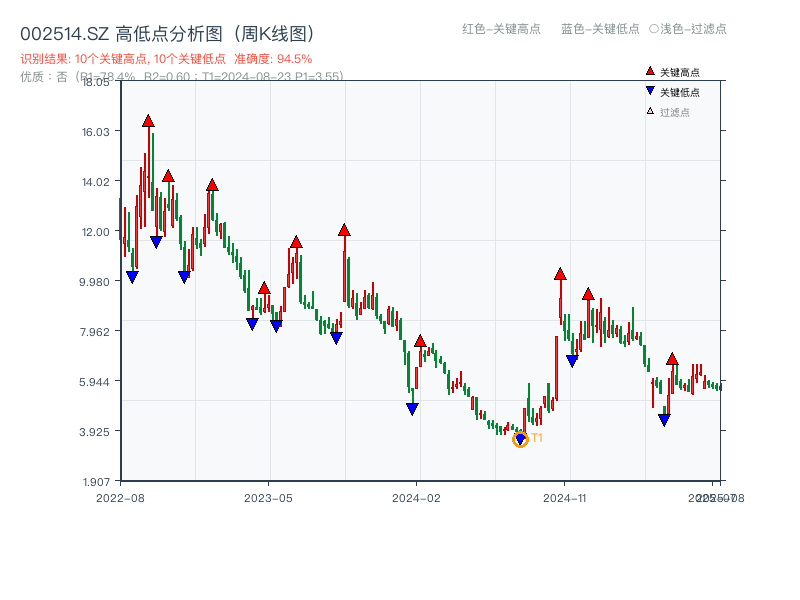Select the red arrow above the 16.03 peak

[147, 119]
